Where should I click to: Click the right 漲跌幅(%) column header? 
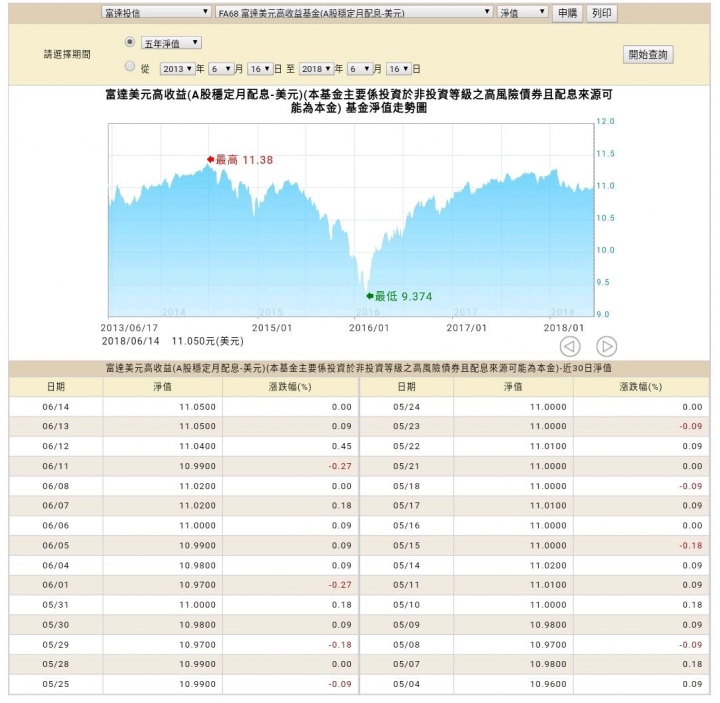[641, 387]
